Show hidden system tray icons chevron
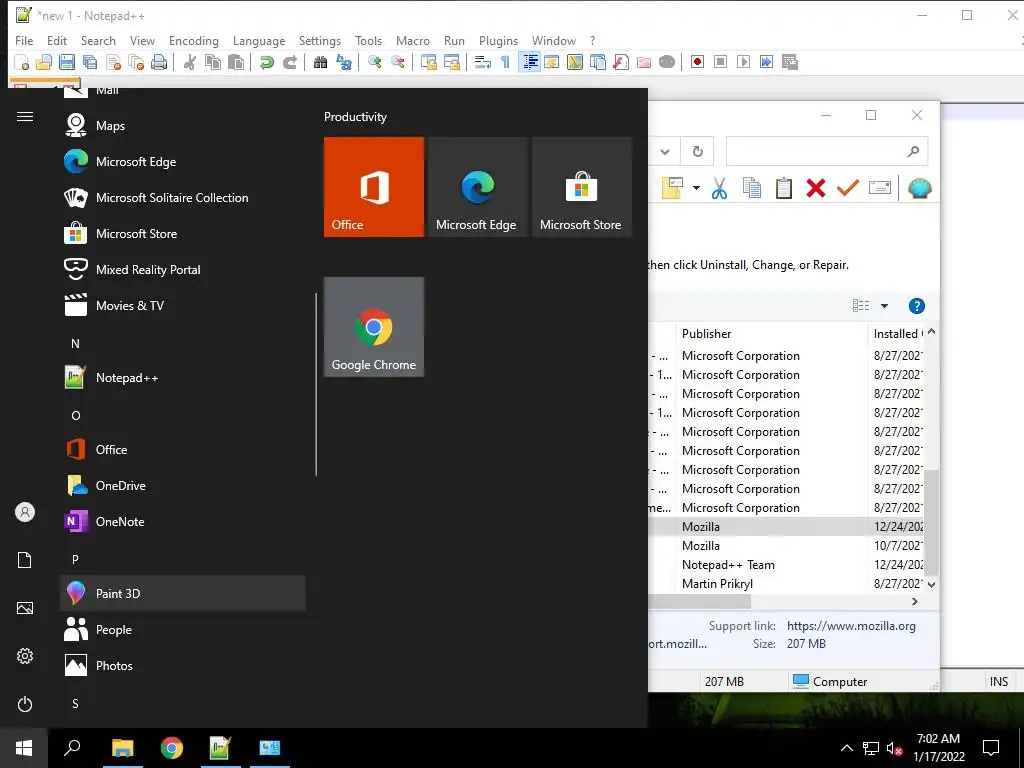1024x768 pixels. pos(846,748)
